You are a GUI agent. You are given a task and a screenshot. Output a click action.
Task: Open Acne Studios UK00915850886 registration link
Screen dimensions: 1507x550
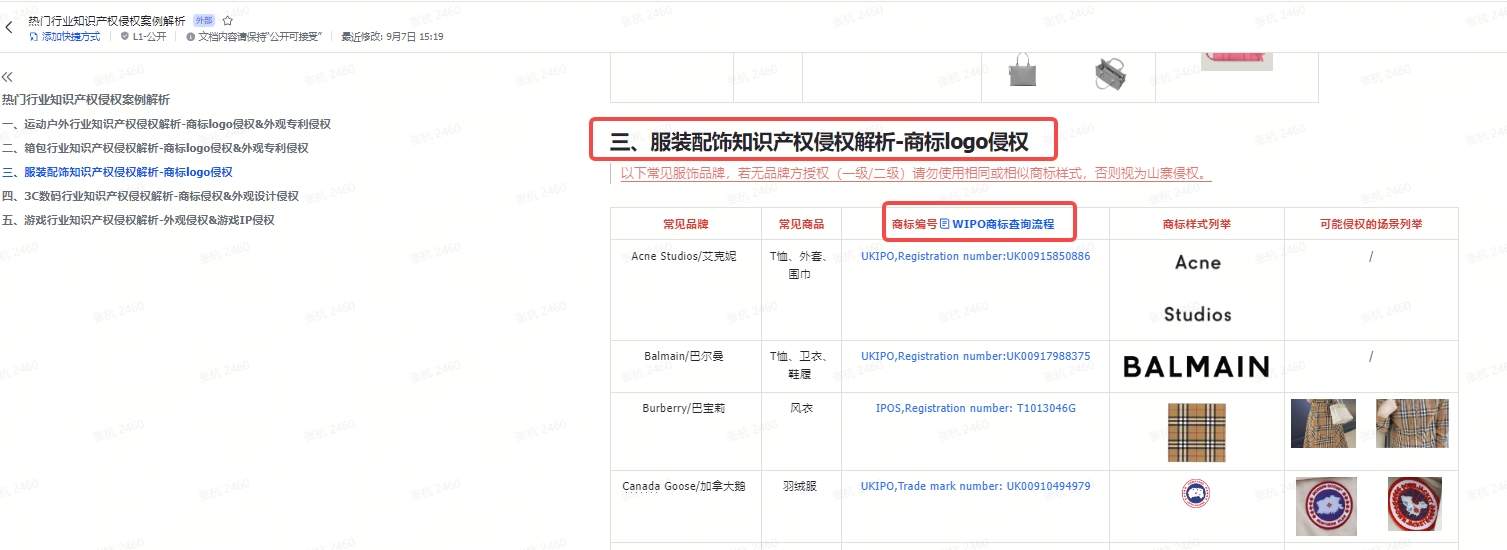(x=975, y=256)
